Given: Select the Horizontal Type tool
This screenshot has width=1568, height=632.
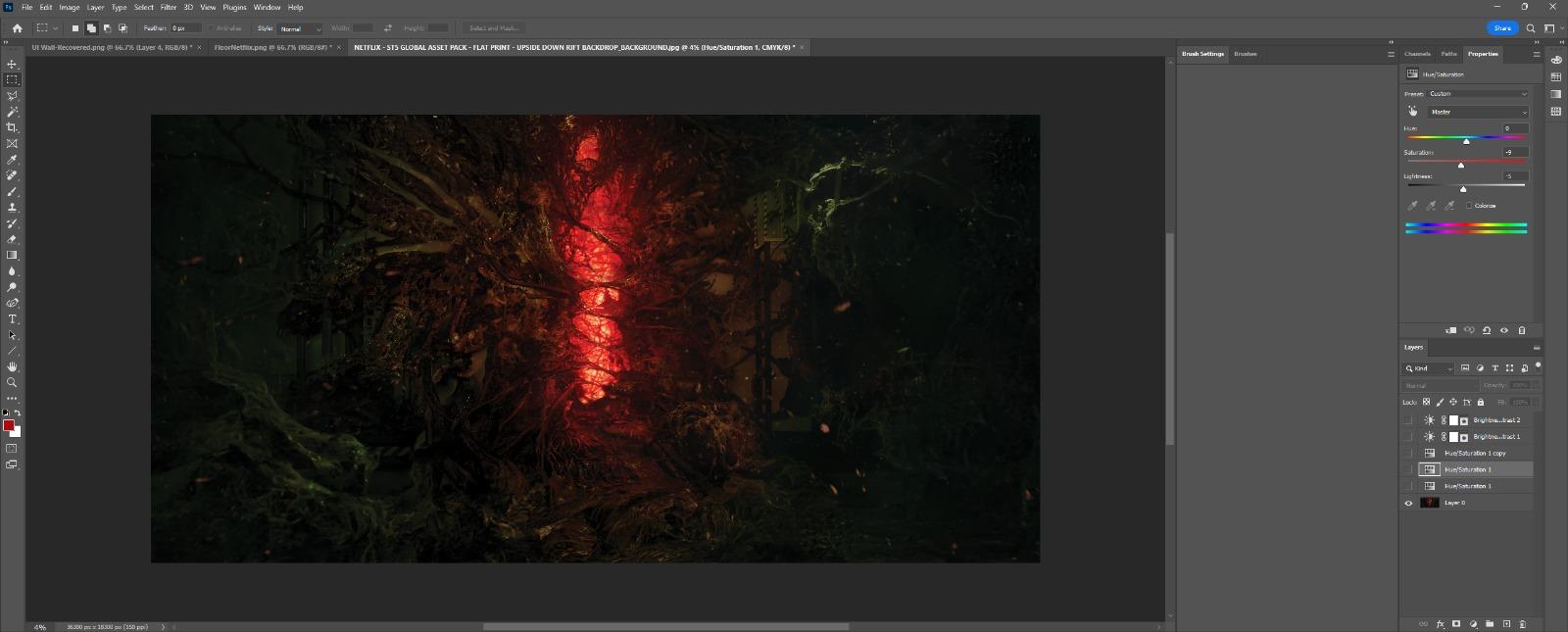Looking at the screenshot, I should pos(12,319).
